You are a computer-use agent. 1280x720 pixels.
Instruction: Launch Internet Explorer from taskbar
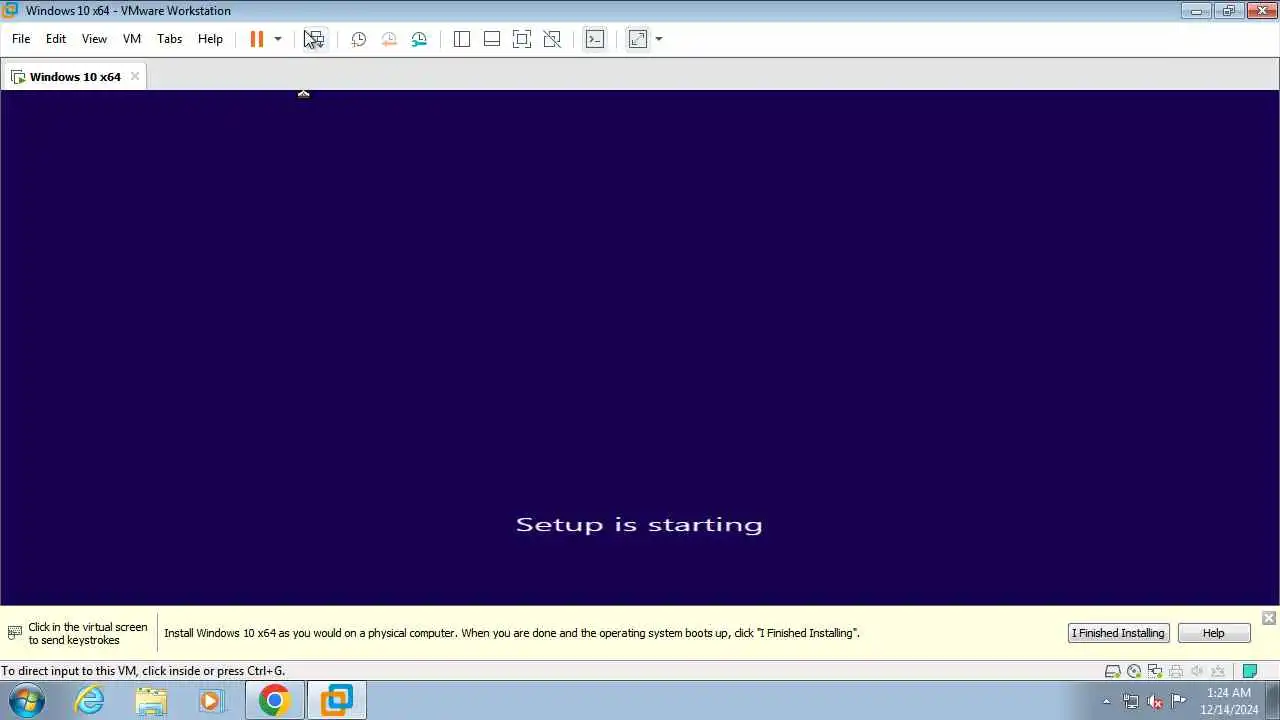(90, 700)
